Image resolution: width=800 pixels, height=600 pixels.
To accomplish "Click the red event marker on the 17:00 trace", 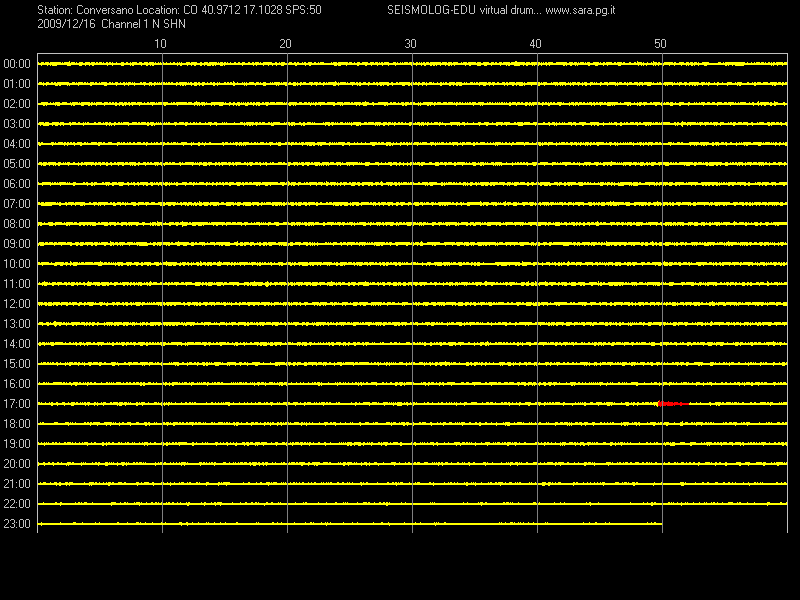I will (x=673, y=404).
